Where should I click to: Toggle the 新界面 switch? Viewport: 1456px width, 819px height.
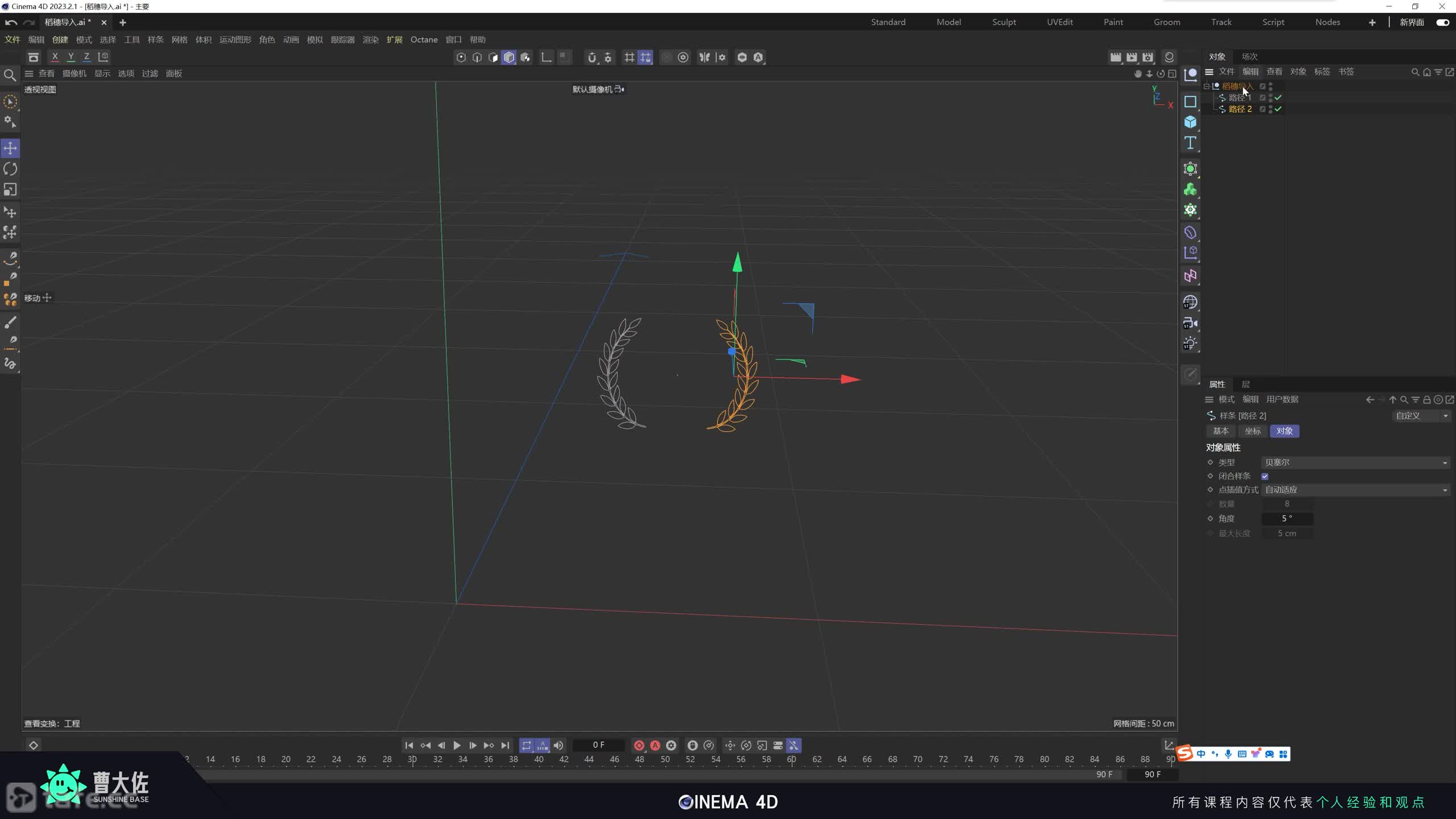pyautogui.click(x=1442, y=22)
